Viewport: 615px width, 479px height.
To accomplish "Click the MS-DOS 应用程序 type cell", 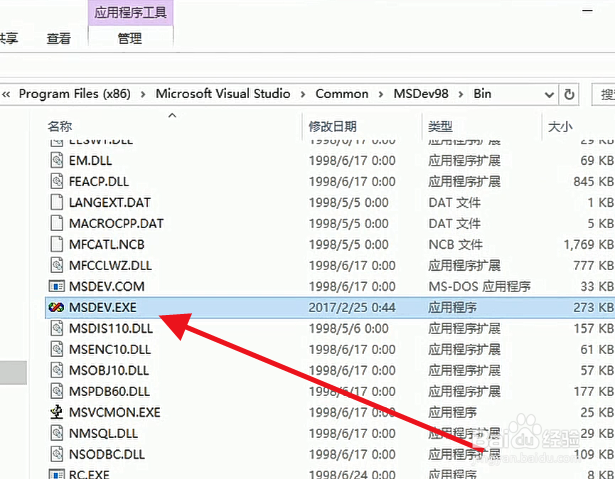I will 479,286.
